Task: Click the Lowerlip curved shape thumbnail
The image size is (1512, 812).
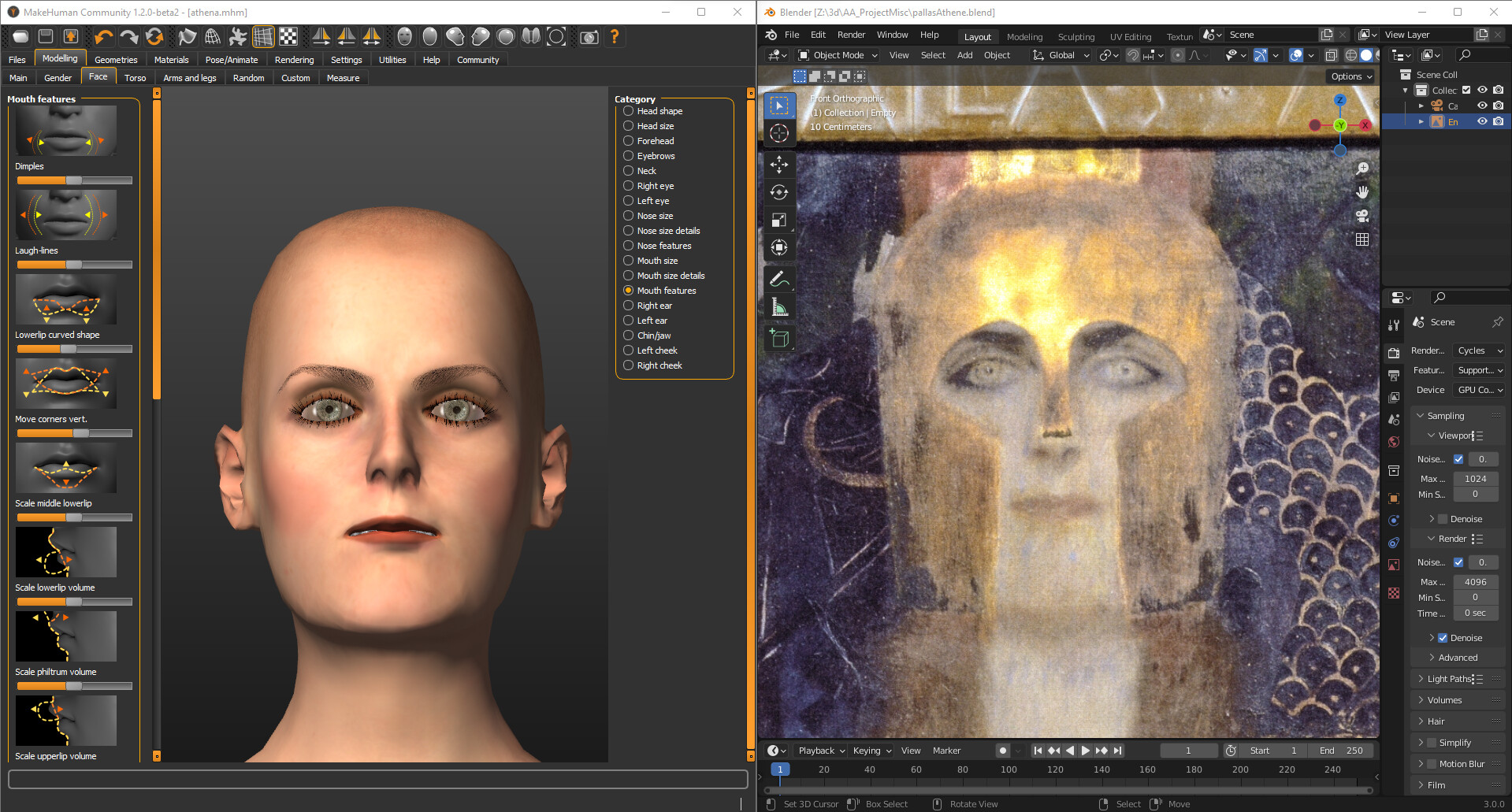Action: (x=66, y=299)
